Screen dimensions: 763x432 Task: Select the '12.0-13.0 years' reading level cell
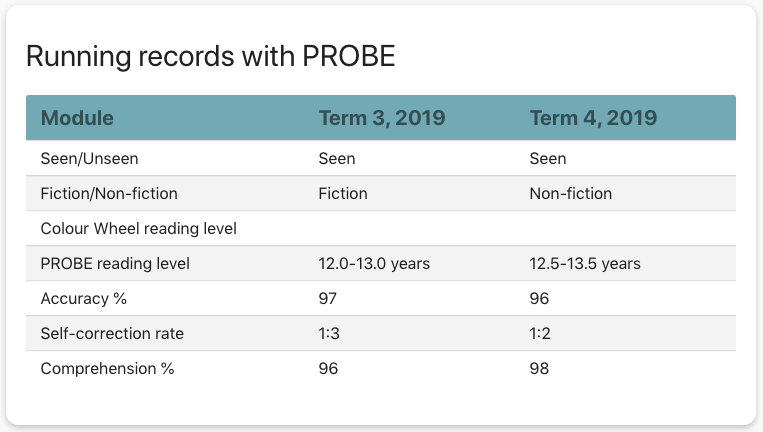[x=374, y=264]
